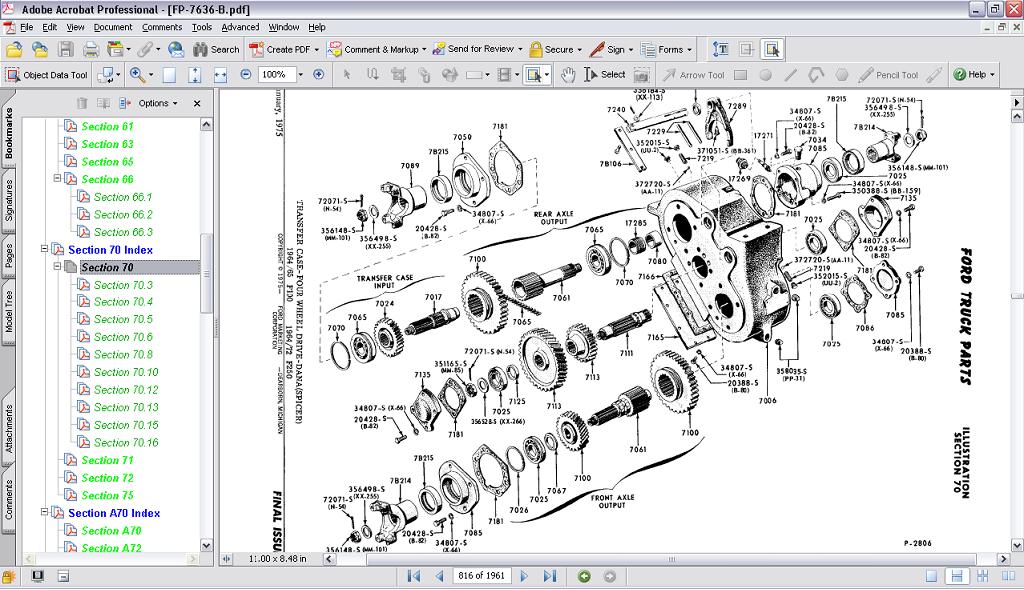Click the Email globe-envelope icon
The width and height of the screenshot is (1024, 590).
coord(176,50)
